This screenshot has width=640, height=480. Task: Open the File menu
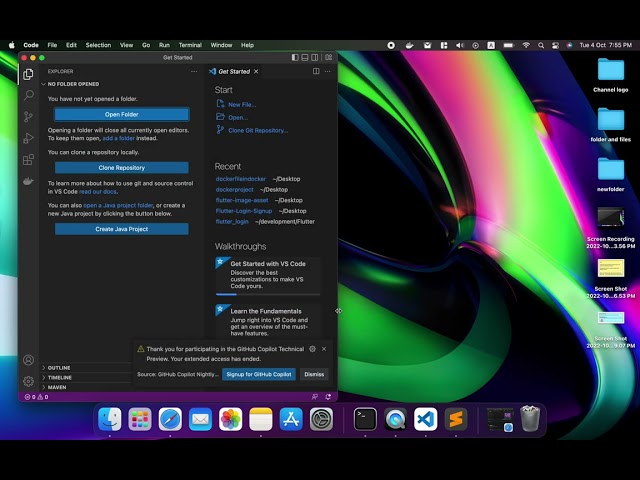pos(52,45)
